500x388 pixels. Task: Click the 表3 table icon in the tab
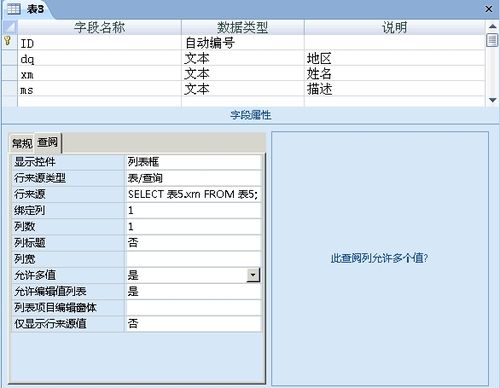[14, 9]
